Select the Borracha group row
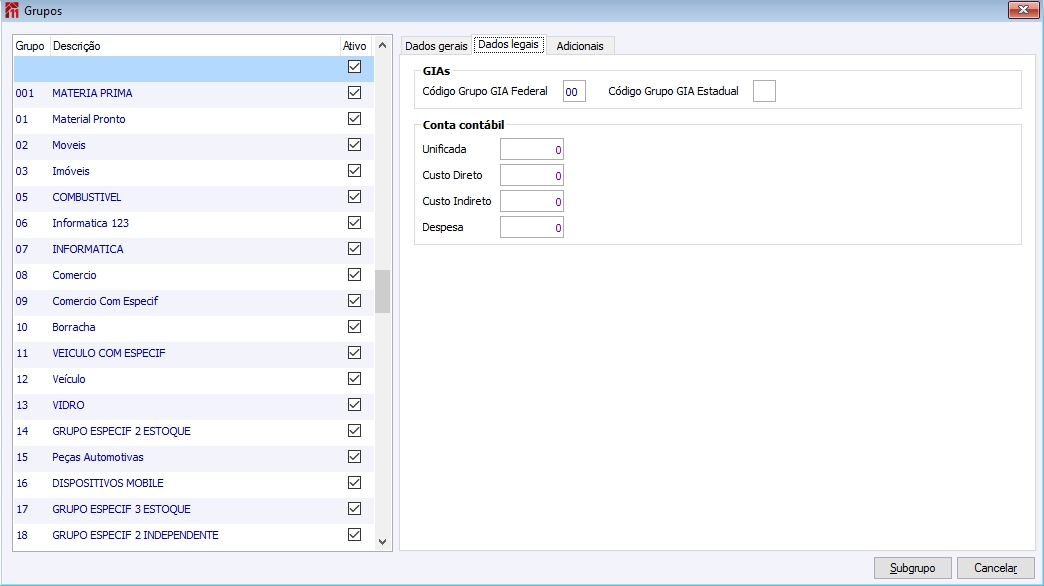Image resolution: width=1044 pixels, height=586 pixels. tap(194, 327)
